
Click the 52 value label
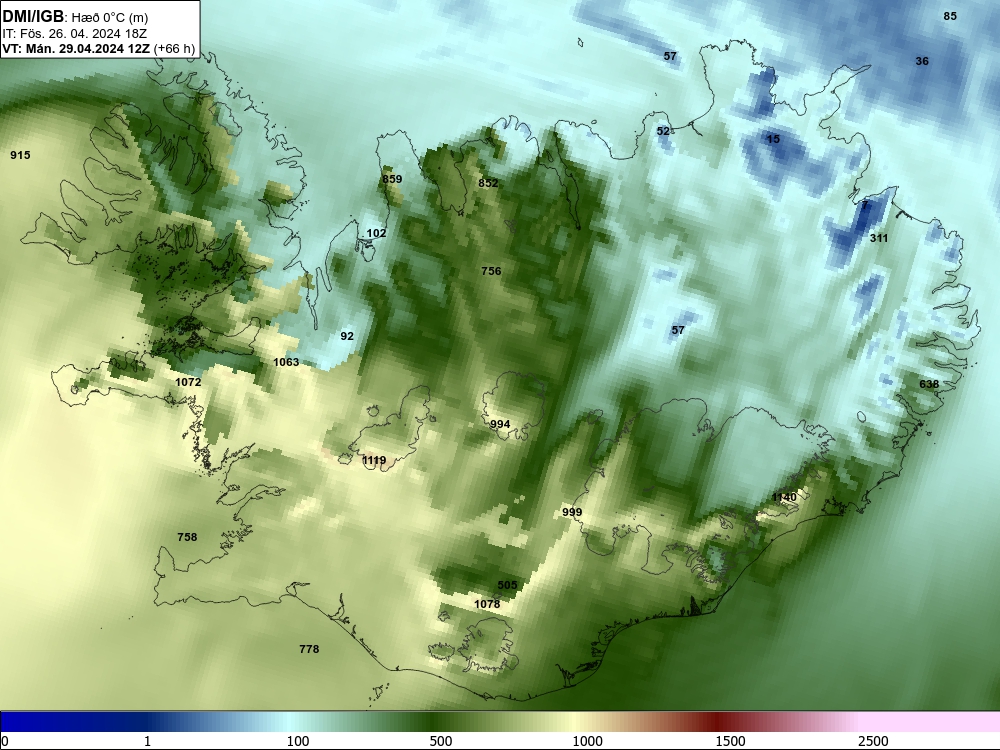pos(663,131)
